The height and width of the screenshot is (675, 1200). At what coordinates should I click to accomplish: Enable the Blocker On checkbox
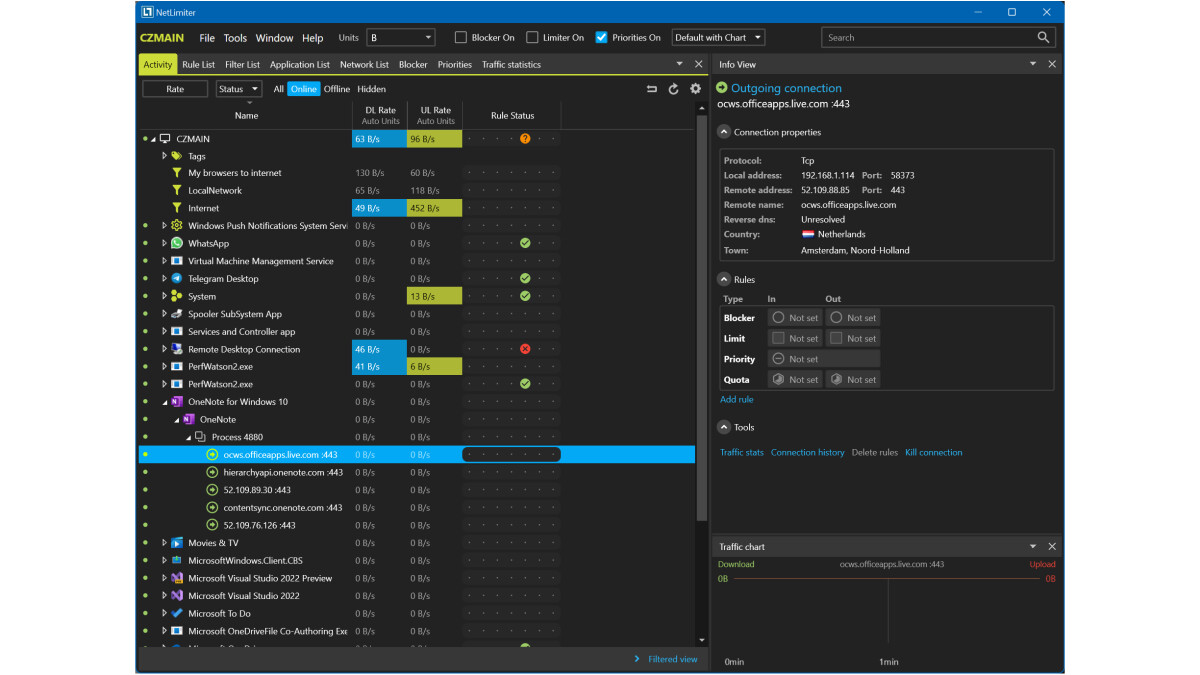point(461,37)
